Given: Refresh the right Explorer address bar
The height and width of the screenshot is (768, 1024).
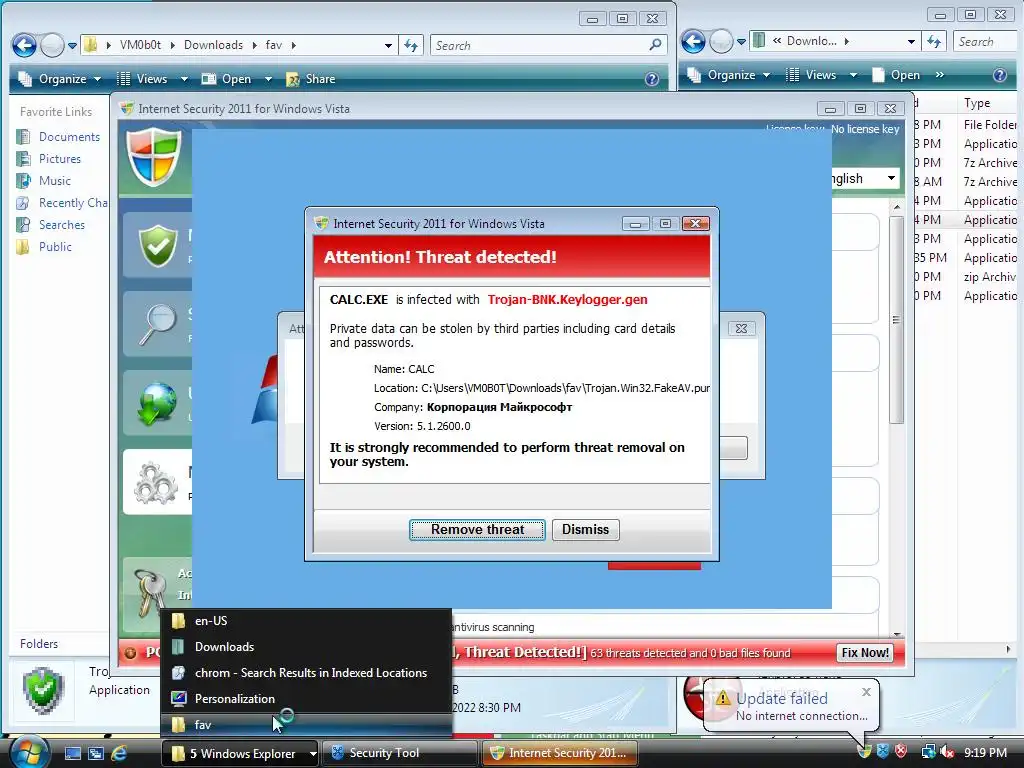Looking at the screenshot, I should point(934,42).
